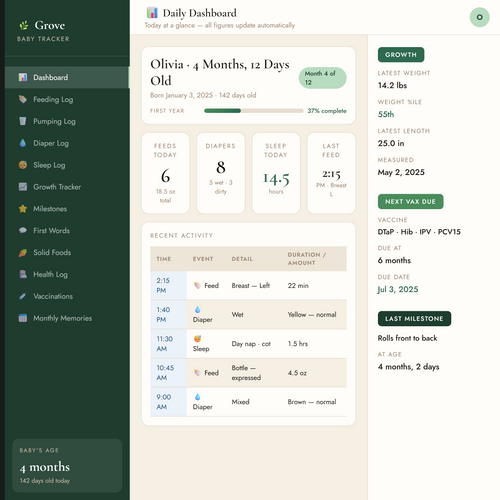Click the 10:45 AM time cell
This screenshot has height=500, width=500.
[168, 373]
